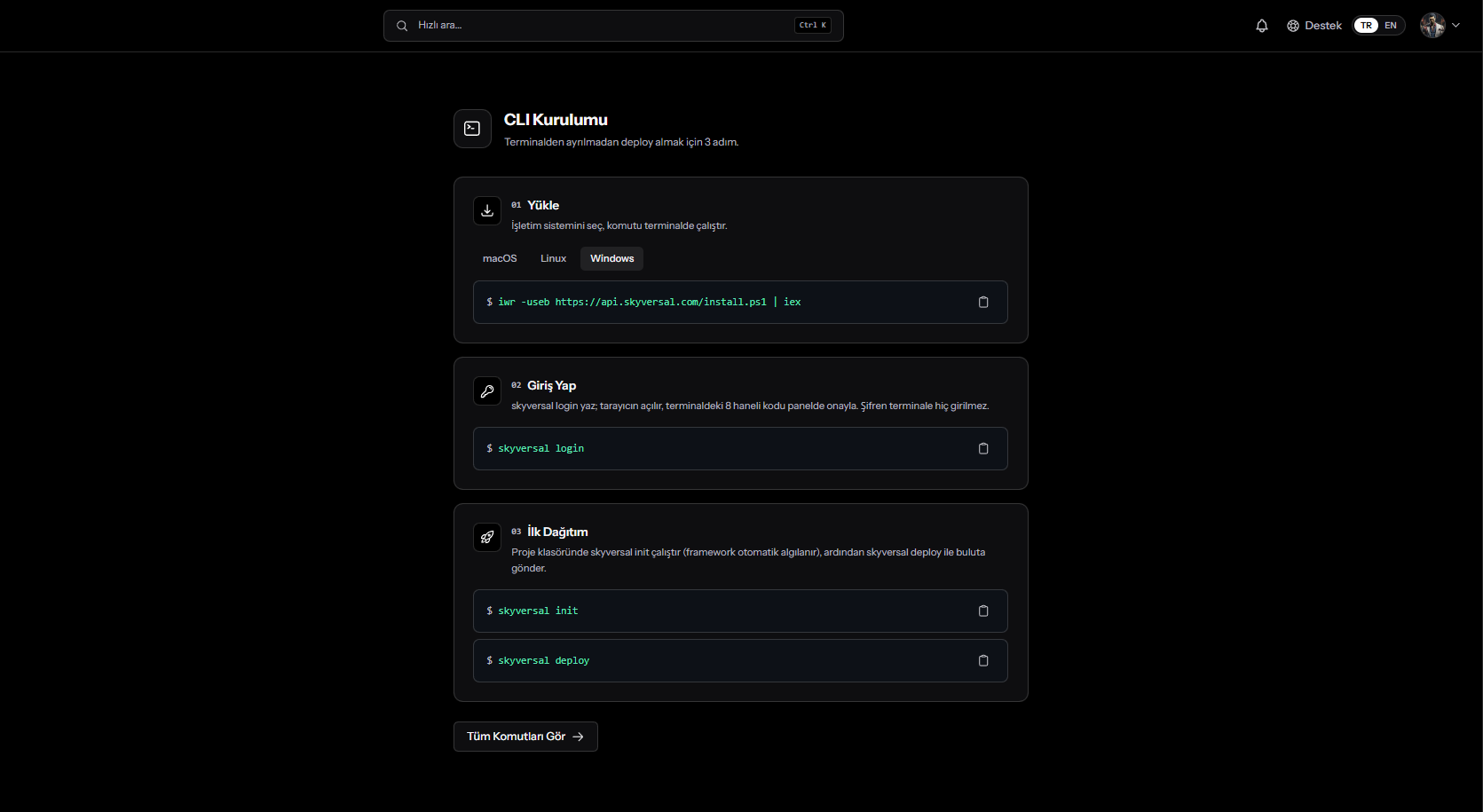The width and height of the screenshot is (1483, 812).
Task: Click the 'skyversal deploy' command text
Action: point(544,661)
